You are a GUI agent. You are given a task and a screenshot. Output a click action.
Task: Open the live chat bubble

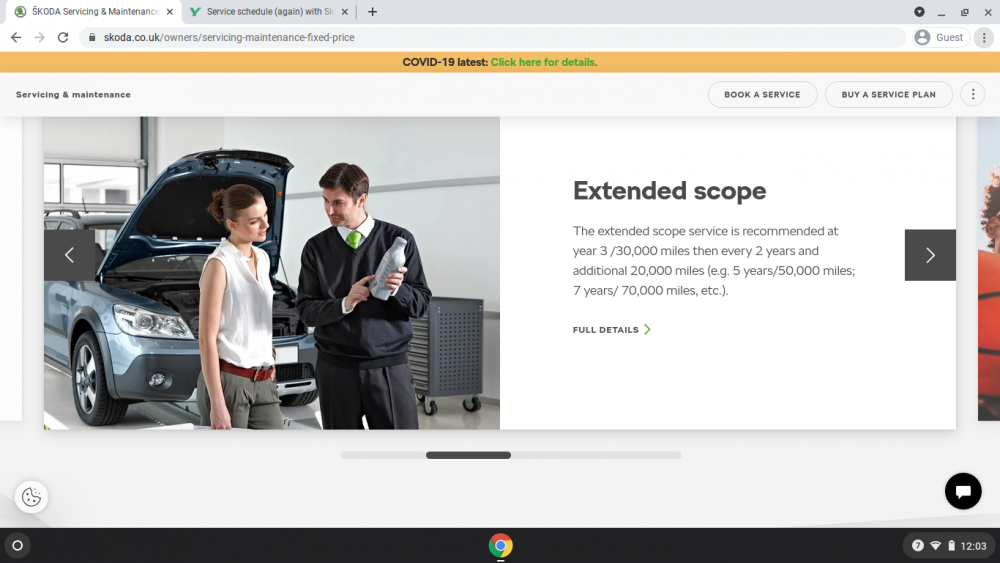click(962, 491)
